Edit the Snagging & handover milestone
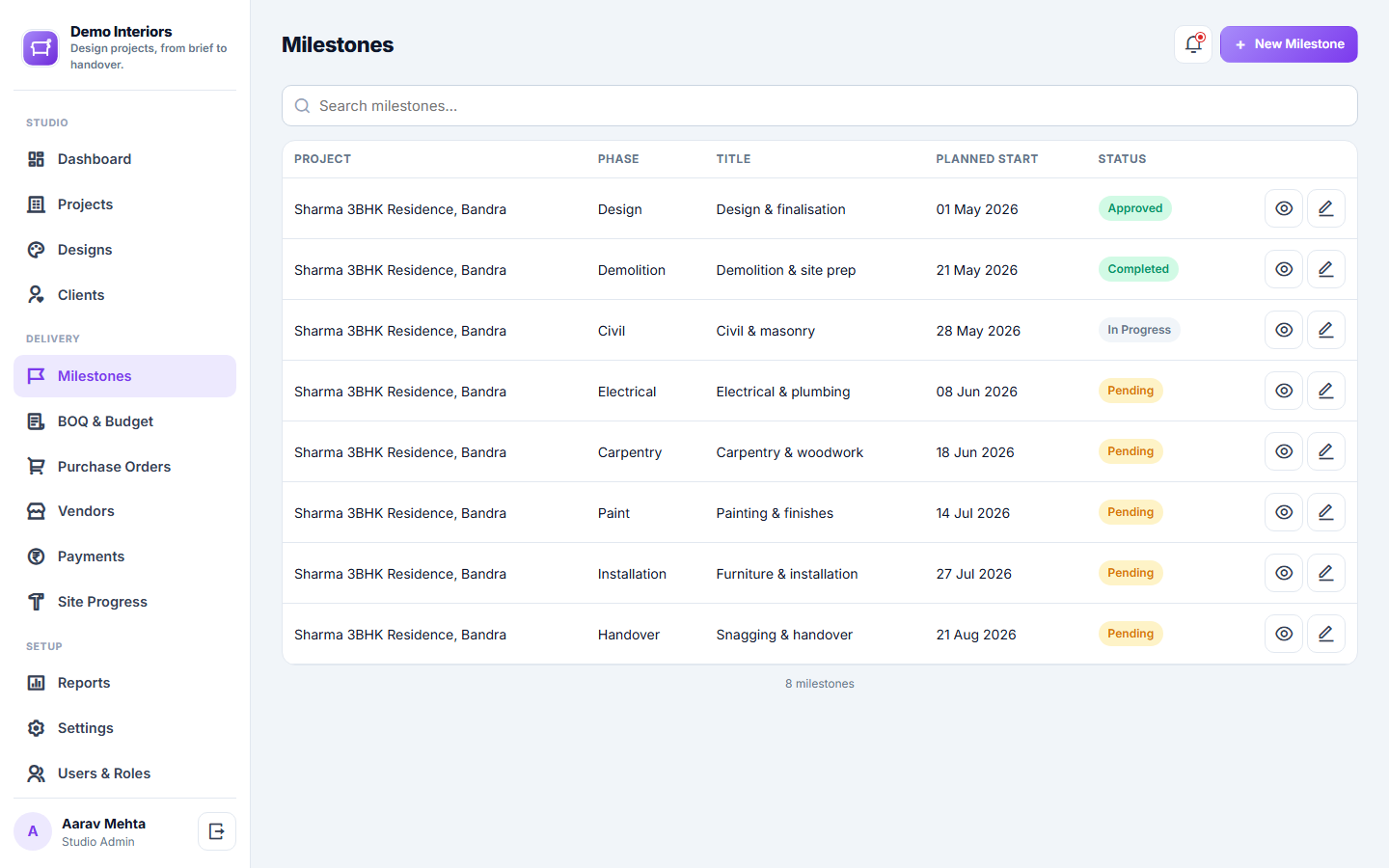This screenshot has height=868, width=1389. point(1326,634)
